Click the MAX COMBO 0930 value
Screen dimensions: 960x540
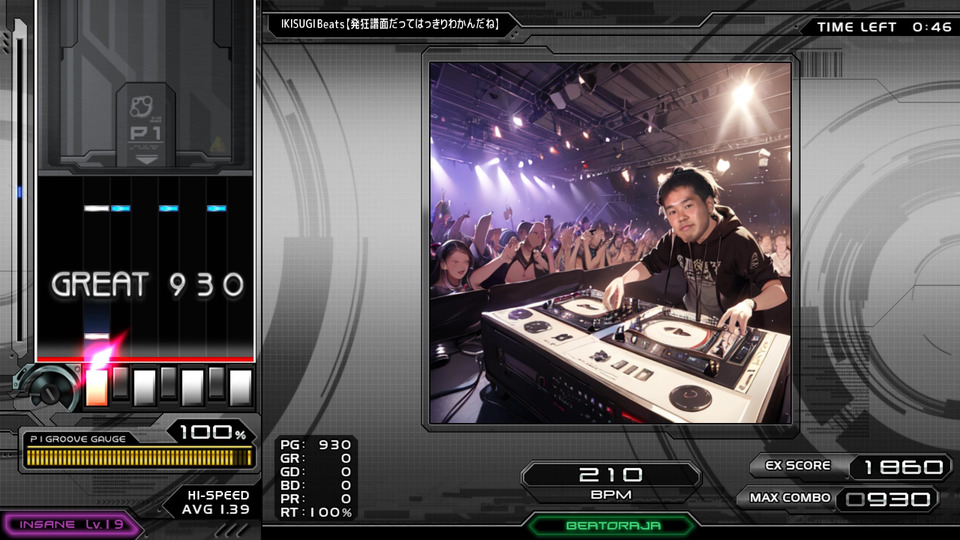(888, 499)
